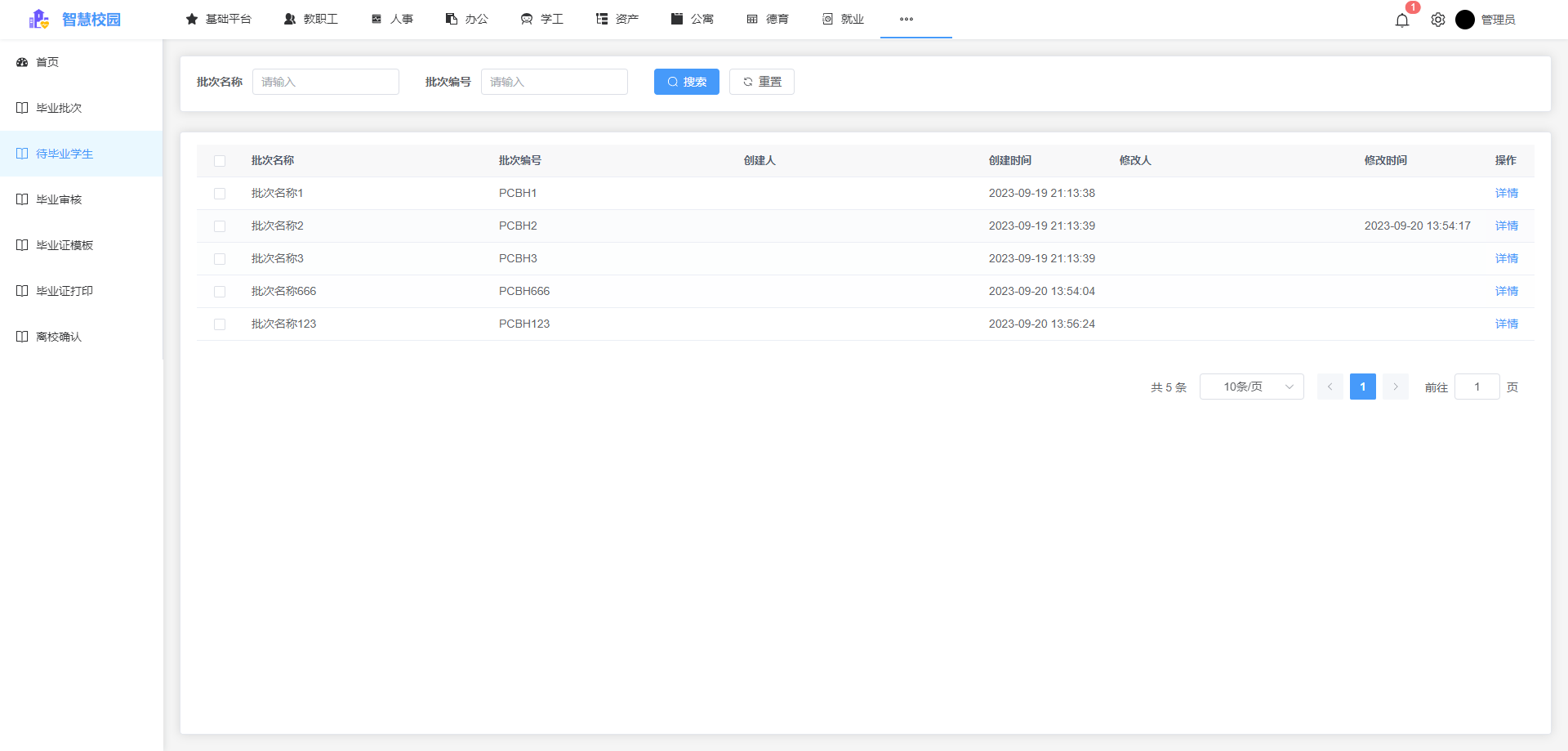Click the 搜索 search button

pyautogui.click(x=686, y=82)
